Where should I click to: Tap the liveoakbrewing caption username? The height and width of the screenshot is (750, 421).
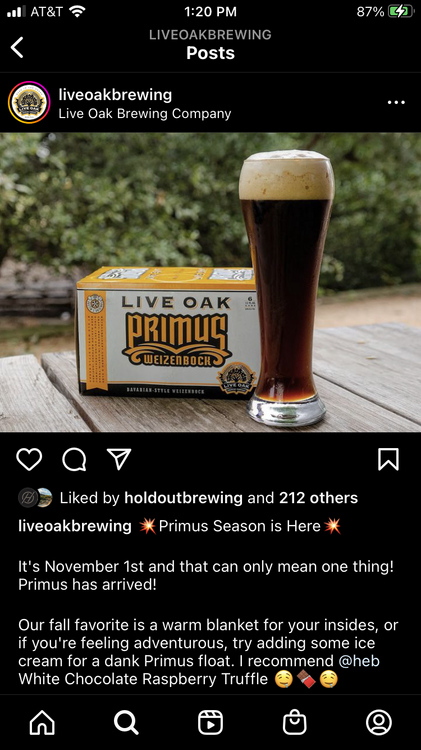click(75, 526)
